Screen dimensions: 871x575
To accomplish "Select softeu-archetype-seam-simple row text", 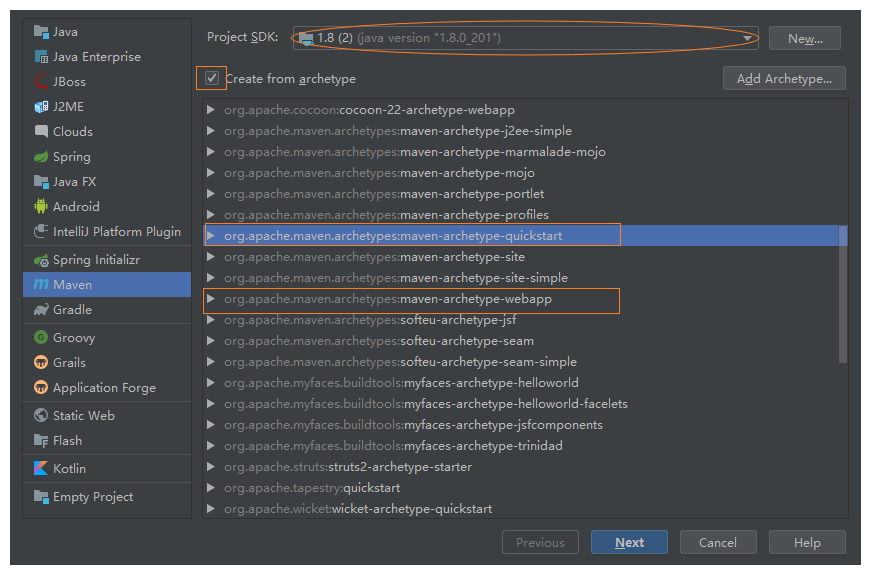I will click(x=401, y=362).
